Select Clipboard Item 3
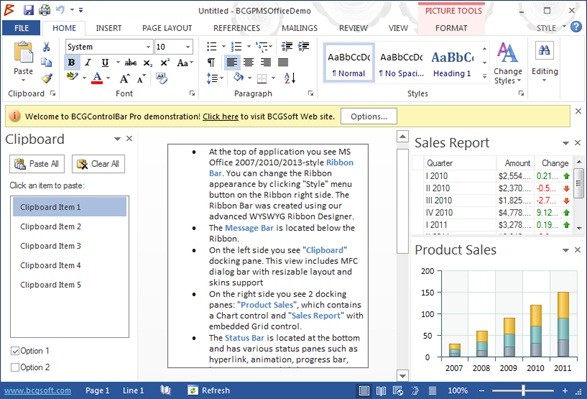Viewport: 587px width, 399px height. pyautogui.click(x=70, y=246)
